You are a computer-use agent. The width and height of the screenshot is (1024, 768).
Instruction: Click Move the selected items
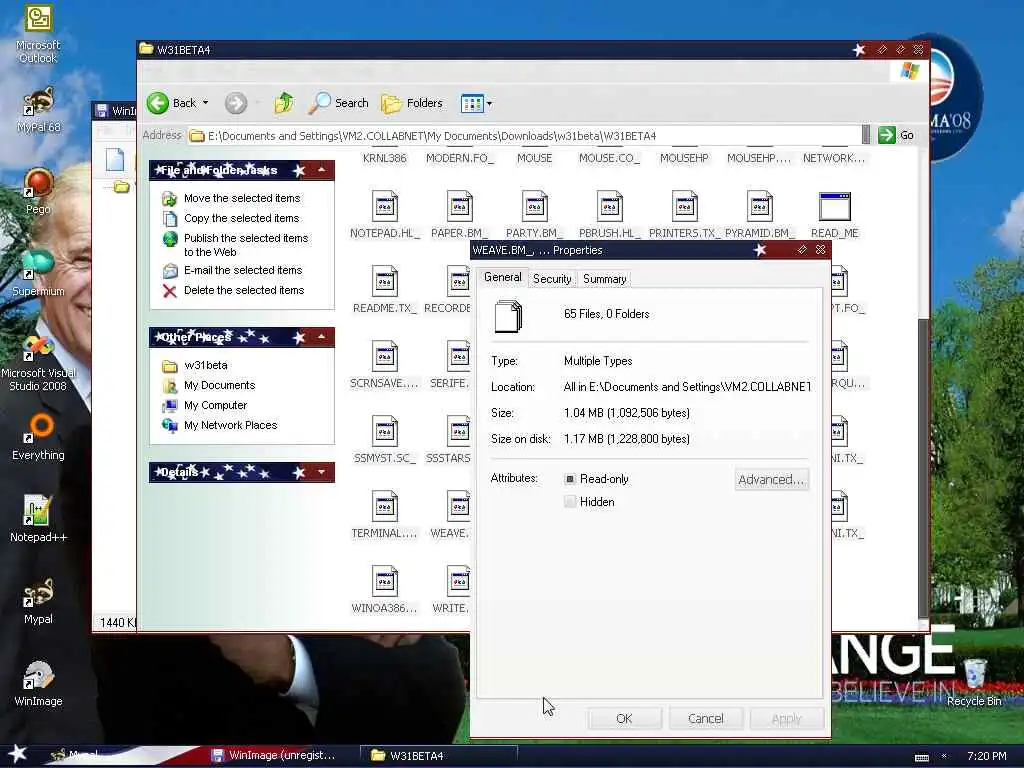(x=242, y=198)
